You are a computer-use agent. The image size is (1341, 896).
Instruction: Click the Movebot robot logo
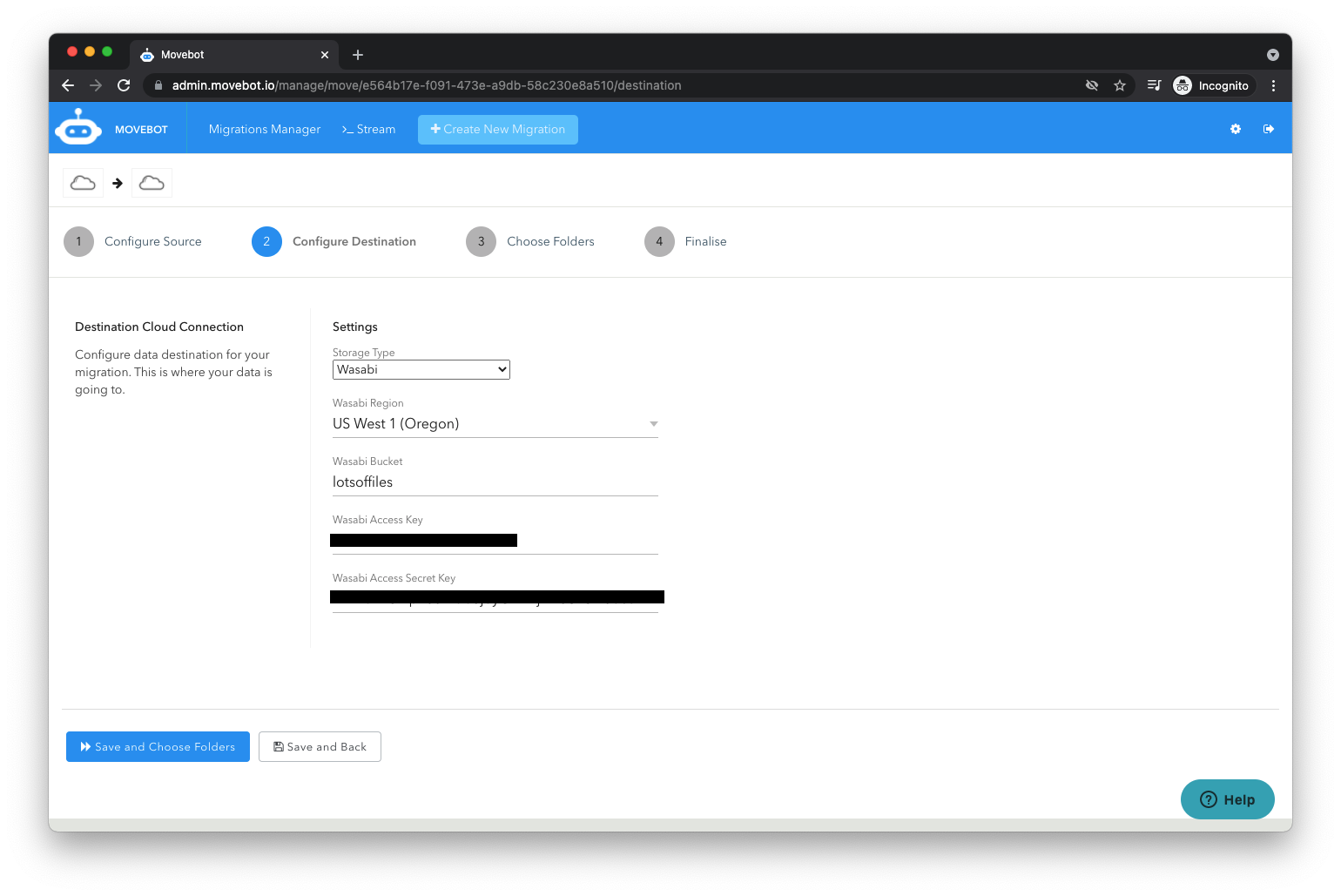click(78, 127)
